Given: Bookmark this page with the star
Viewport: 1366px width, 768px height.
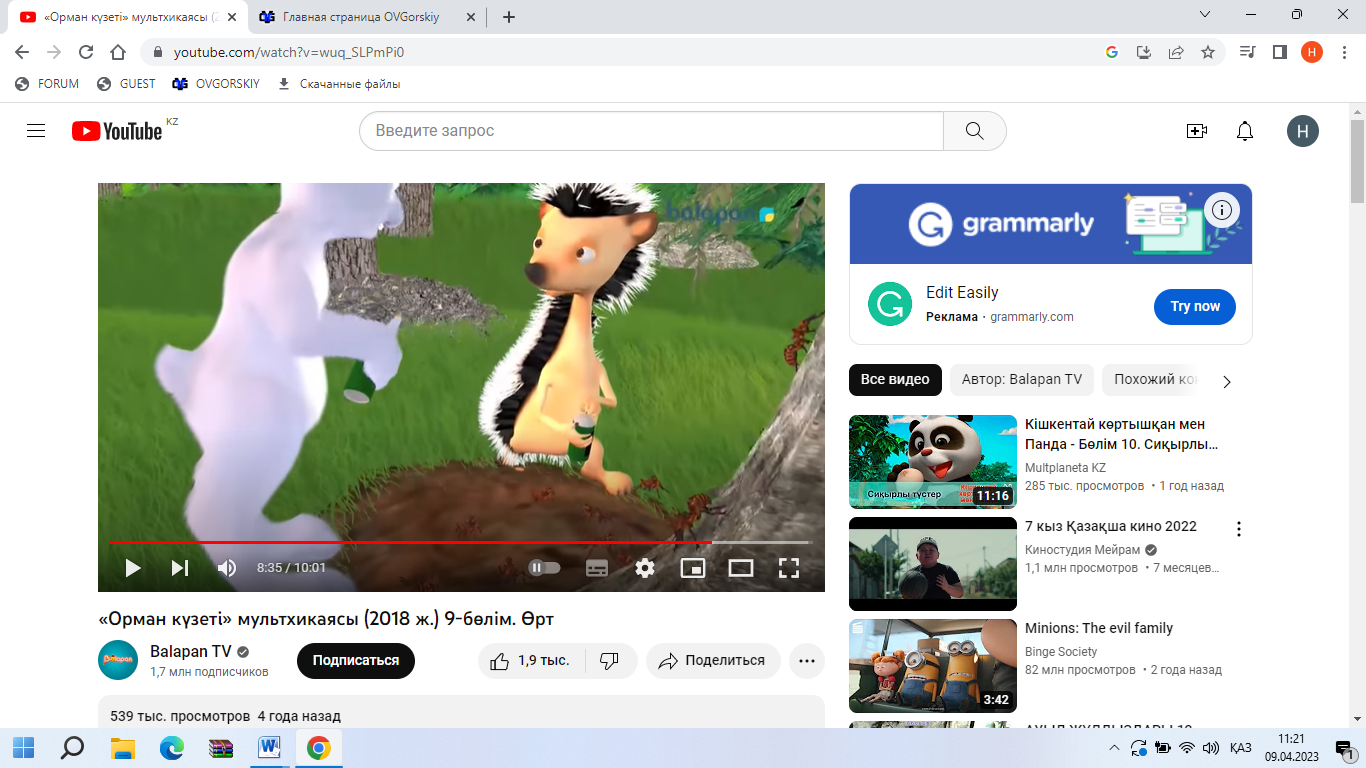Looking at the screenshot, I should 1208,52.
